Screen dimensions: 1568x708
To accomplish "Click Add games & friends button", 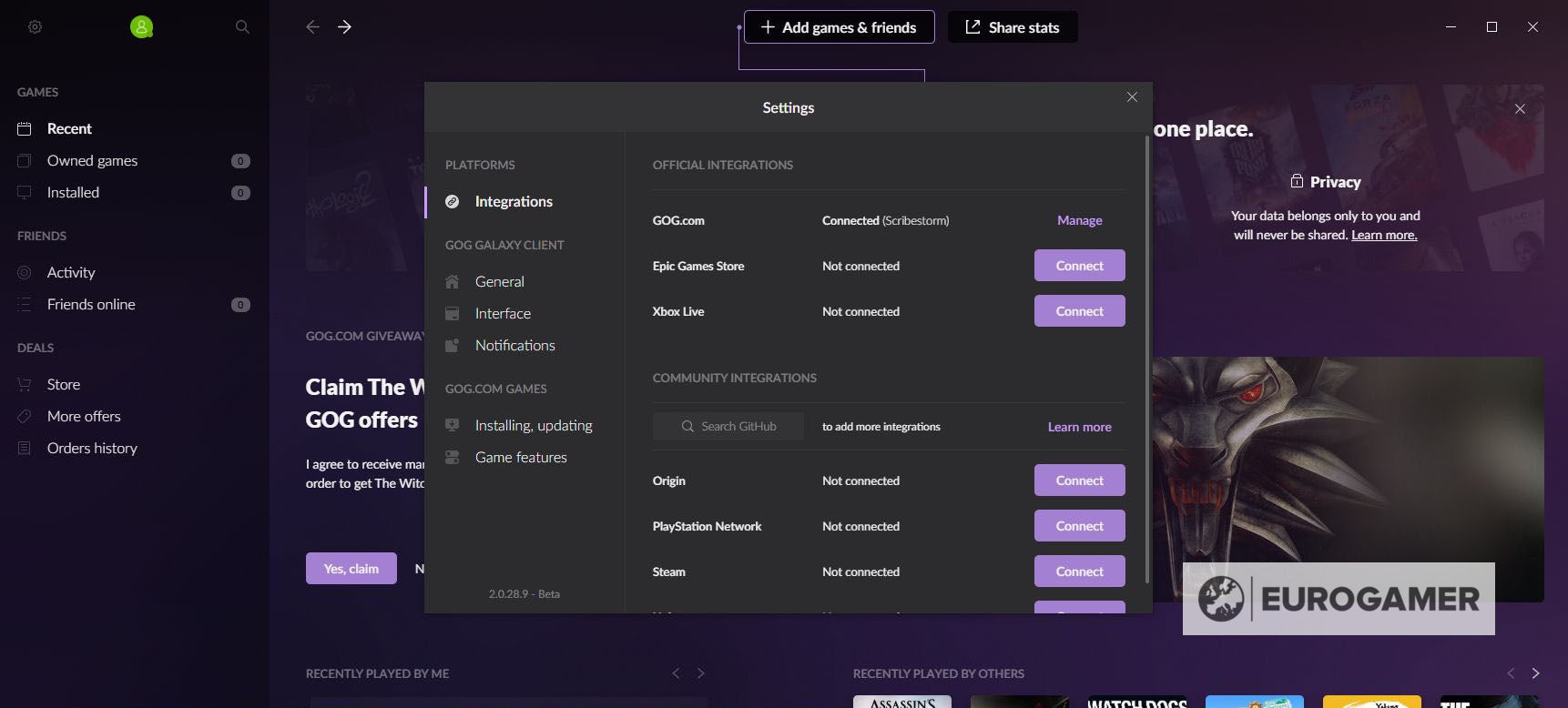I will coord(839,27).
